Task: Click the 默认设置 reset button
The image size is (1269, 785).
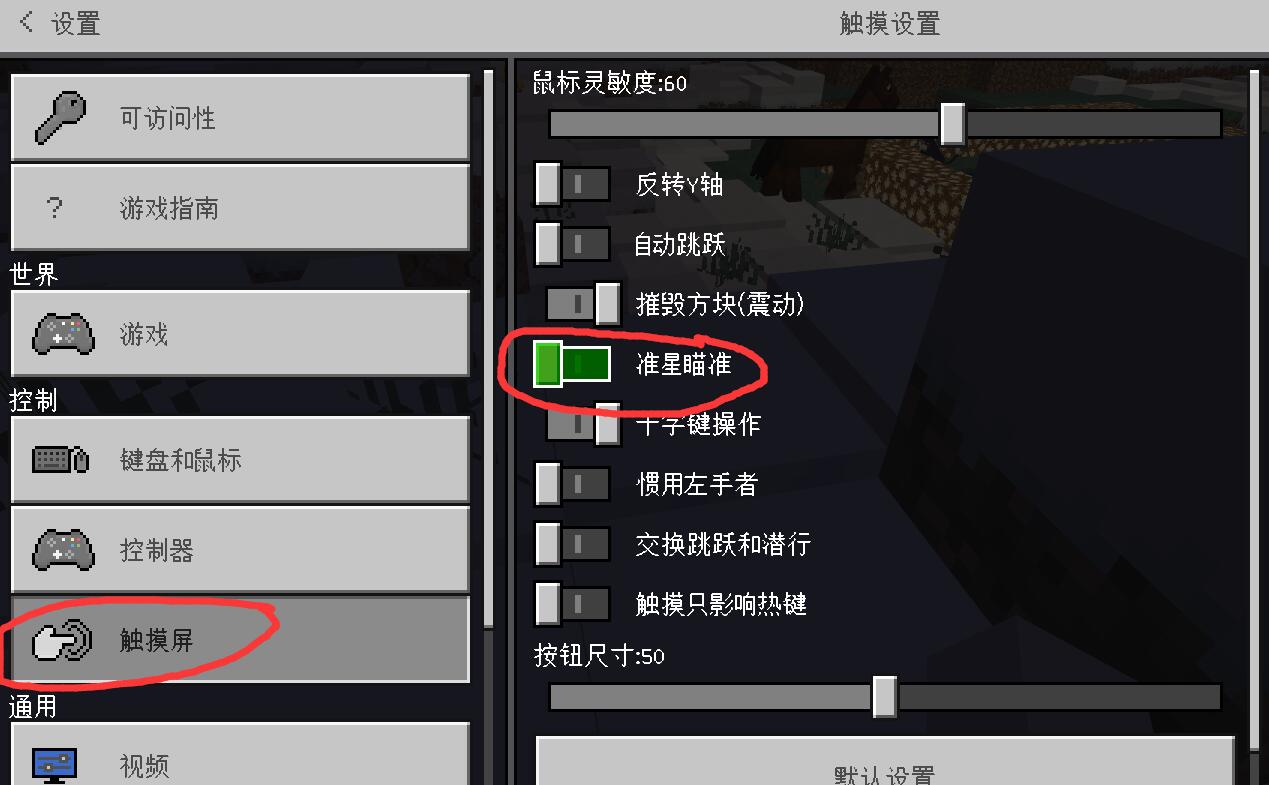Action: (885, 763)
